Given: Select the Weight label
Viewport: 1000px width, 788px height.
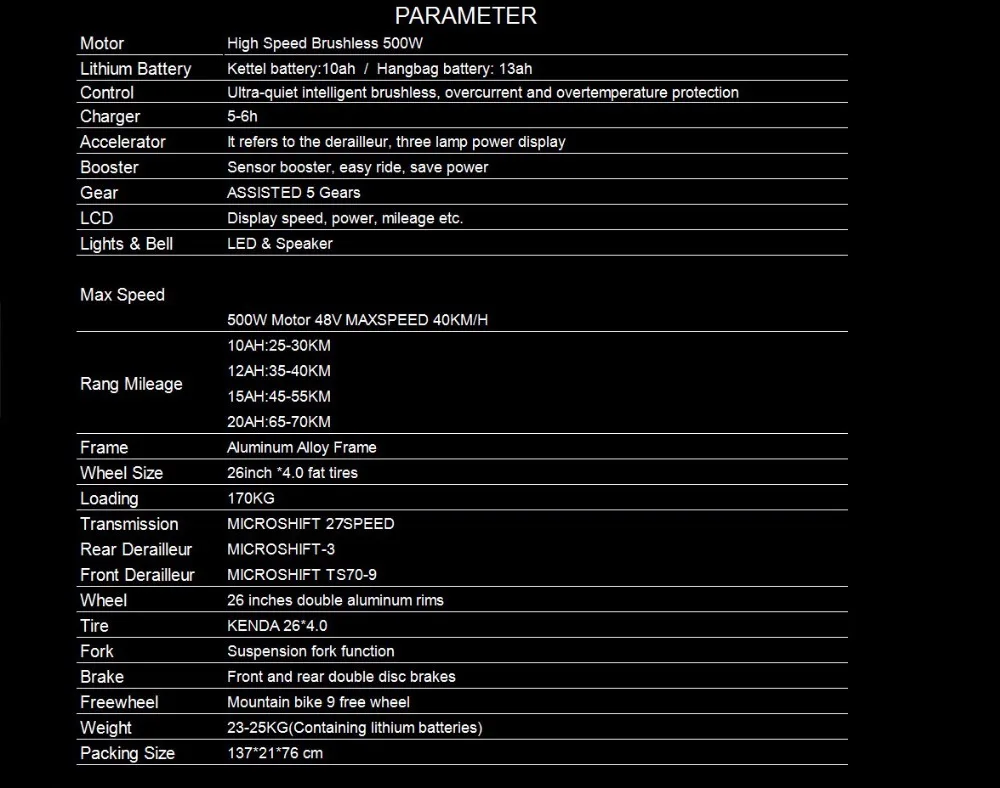Looking at the screenshot, I should point(106,728).
